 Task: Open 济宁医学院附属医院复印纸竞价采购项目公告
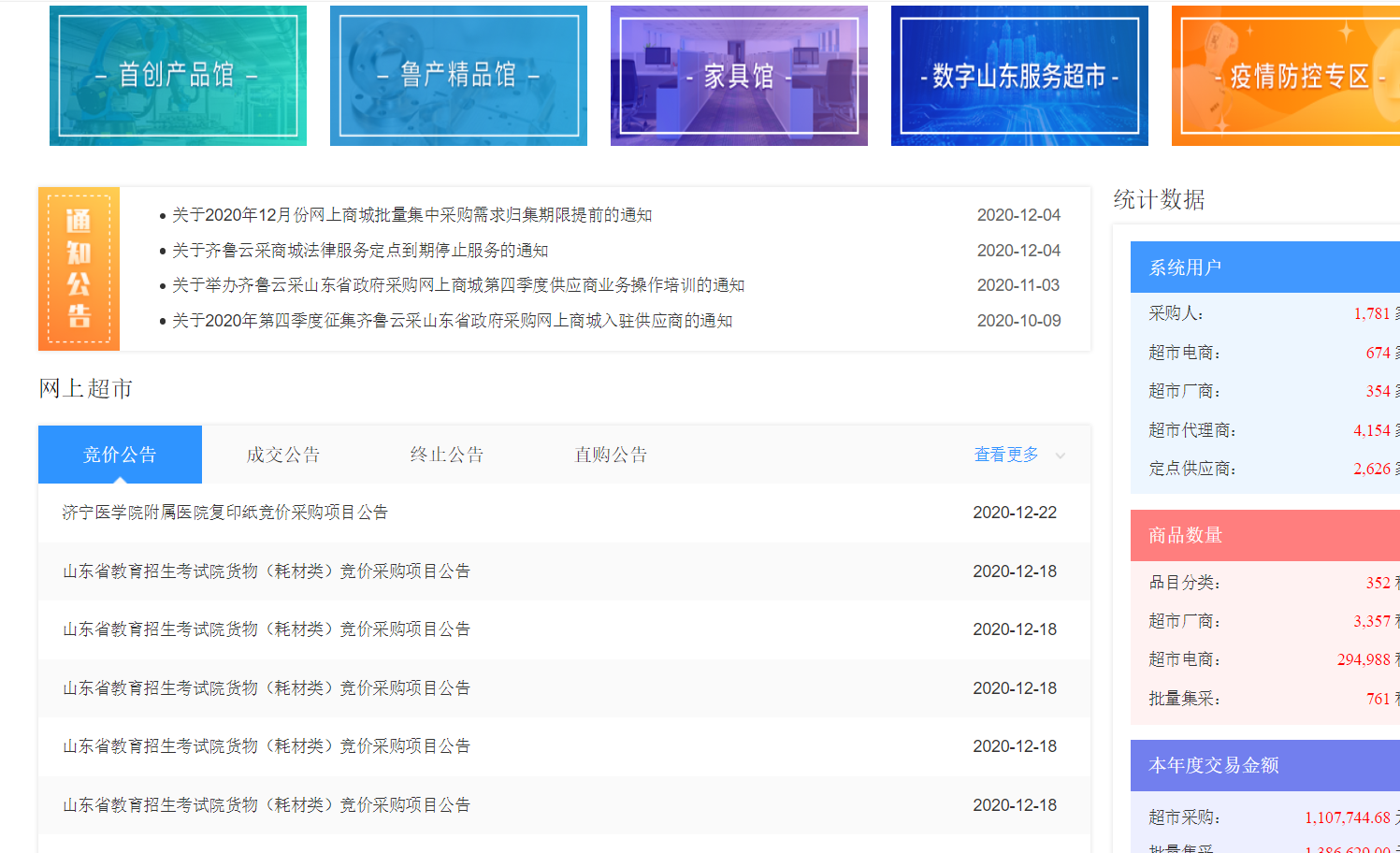tap(225, 513)
